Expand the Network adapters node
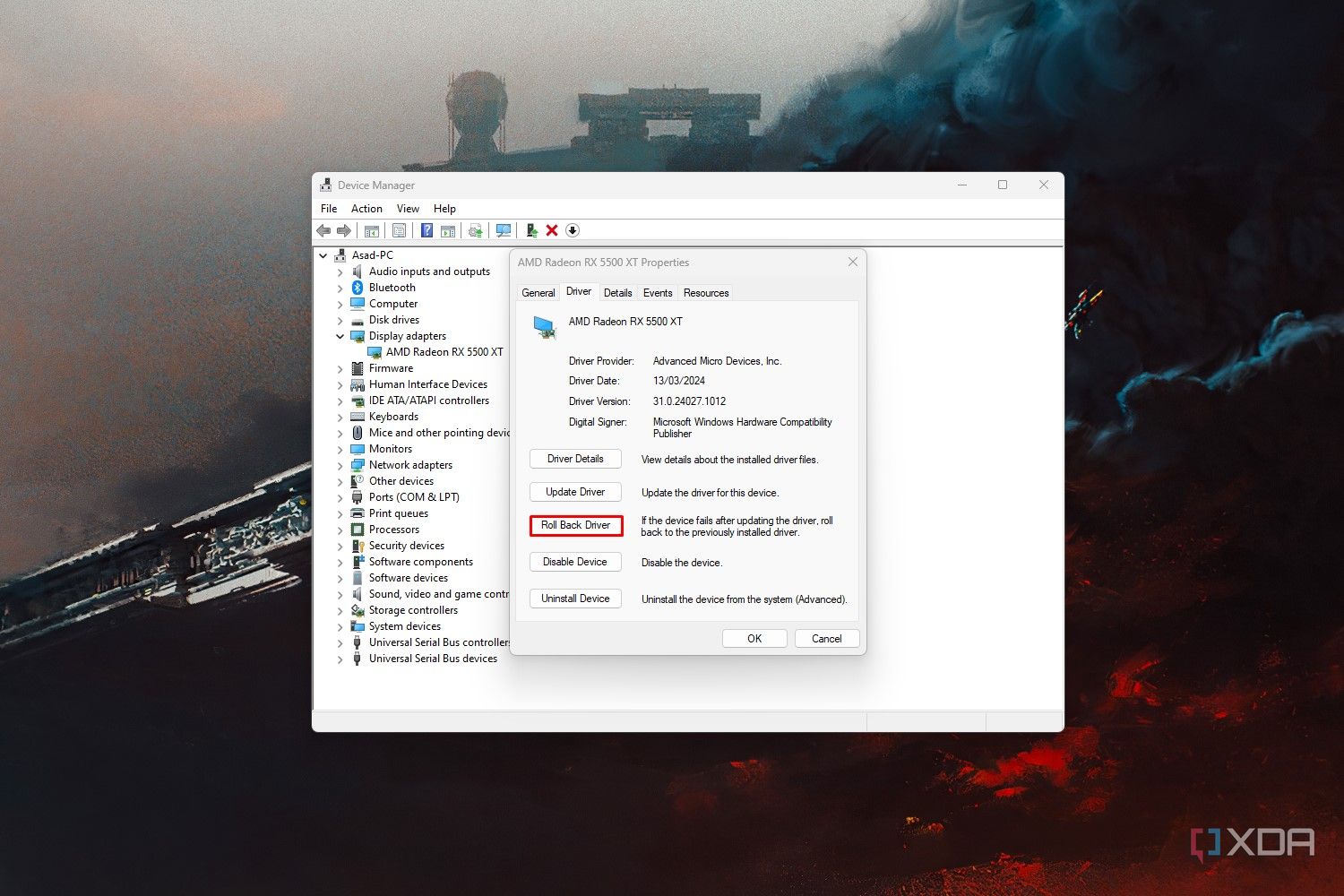Image resolution: width=1344 pixels, height=896 pixels. 340,465
